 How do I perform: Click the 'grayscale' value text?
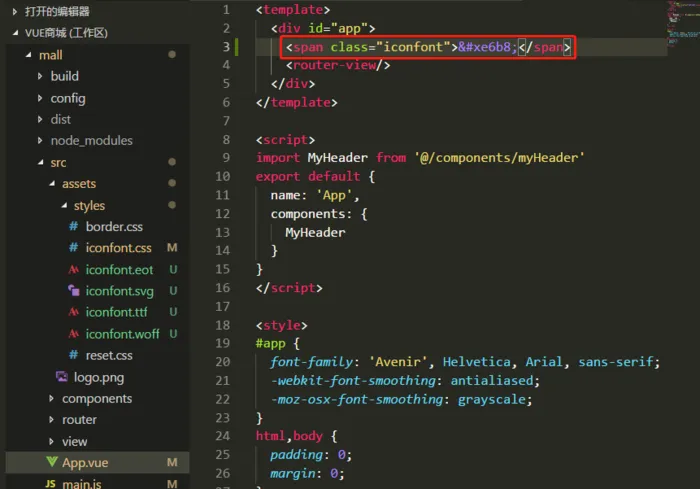pos(492,399)
